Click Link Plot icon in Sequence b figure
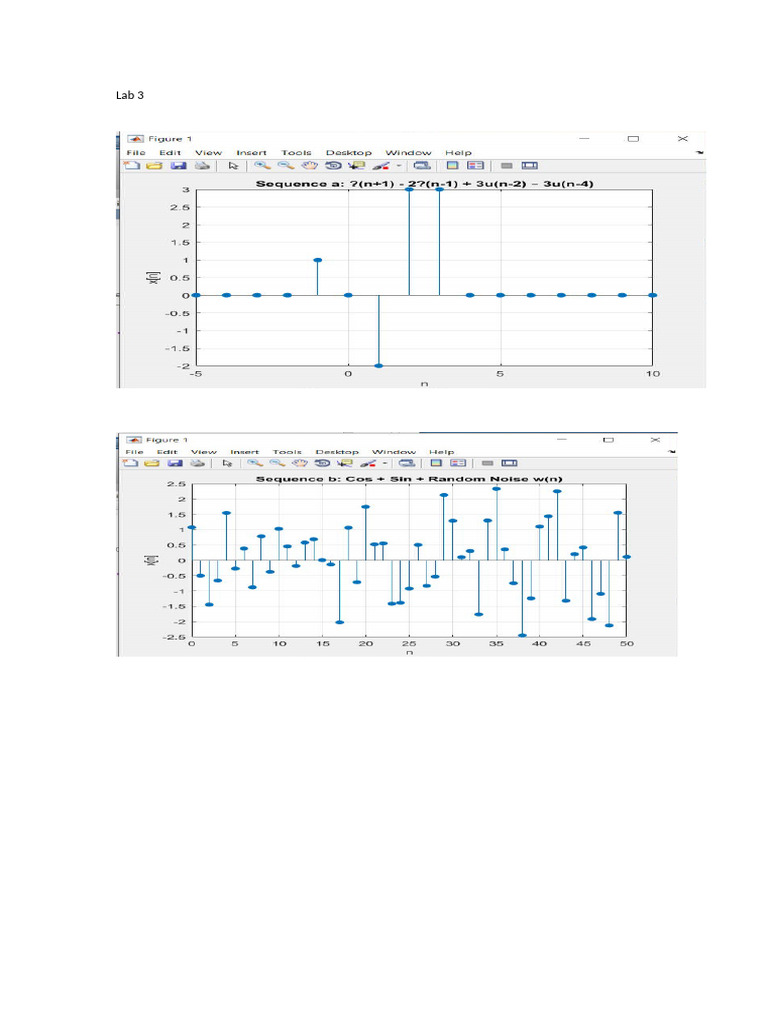The width and height of the screenshot is (768, 1024). click(x=407, y=463)
